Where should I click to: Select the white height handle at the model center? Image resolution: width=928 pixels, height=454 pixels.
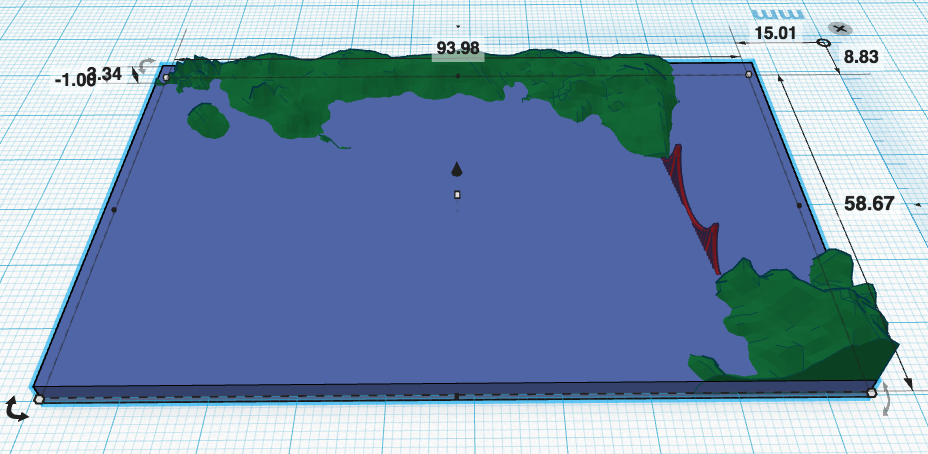tap(457, 194)
